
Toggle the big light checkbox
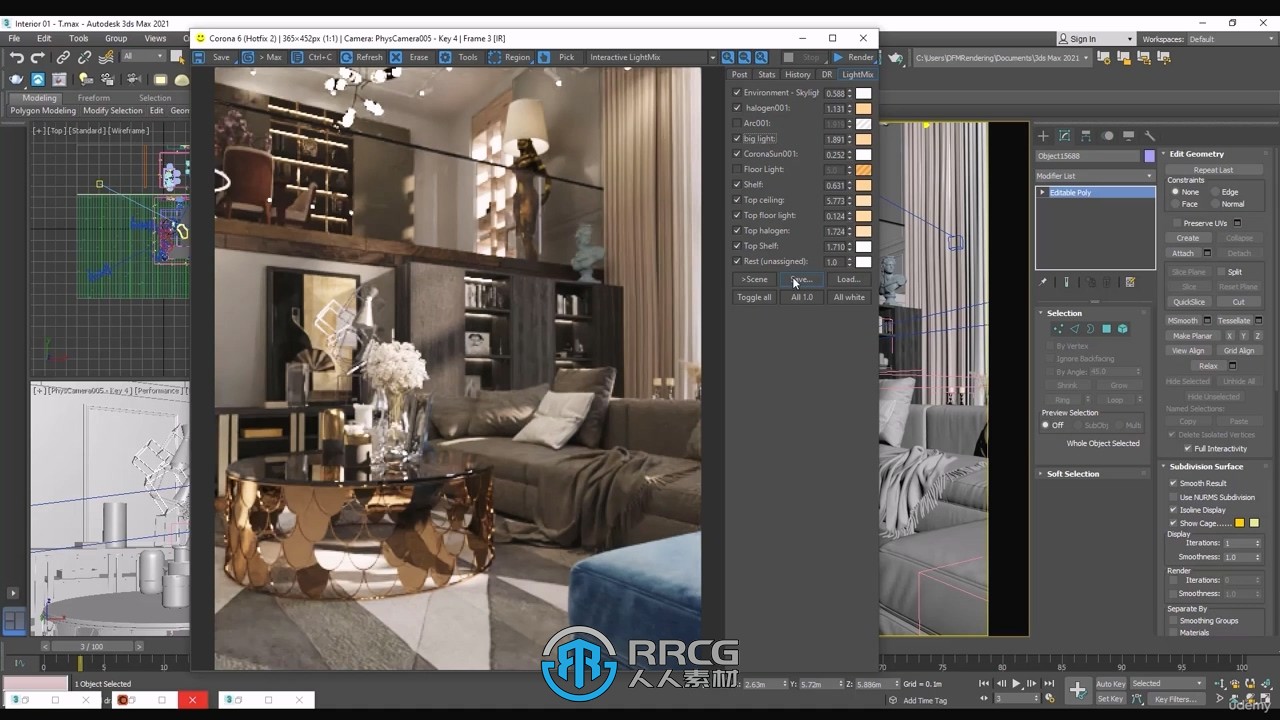(737, 139)
